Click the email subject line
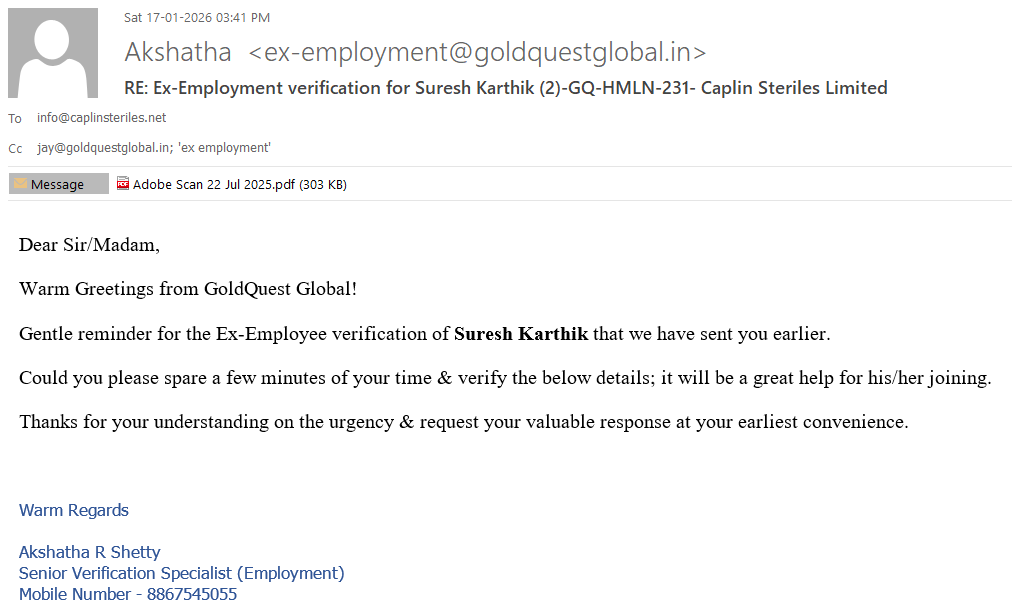The image size is (1012, 603). pyautogui.click(x=505, y=88)
